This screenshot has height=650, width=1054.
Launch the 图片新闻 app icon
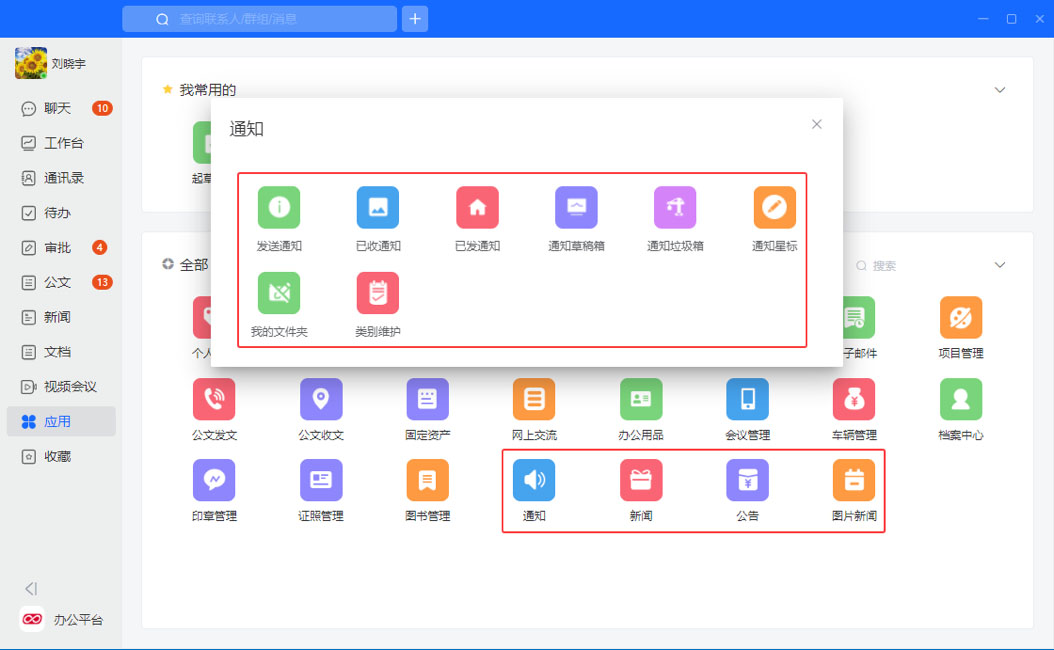[854, 481]
